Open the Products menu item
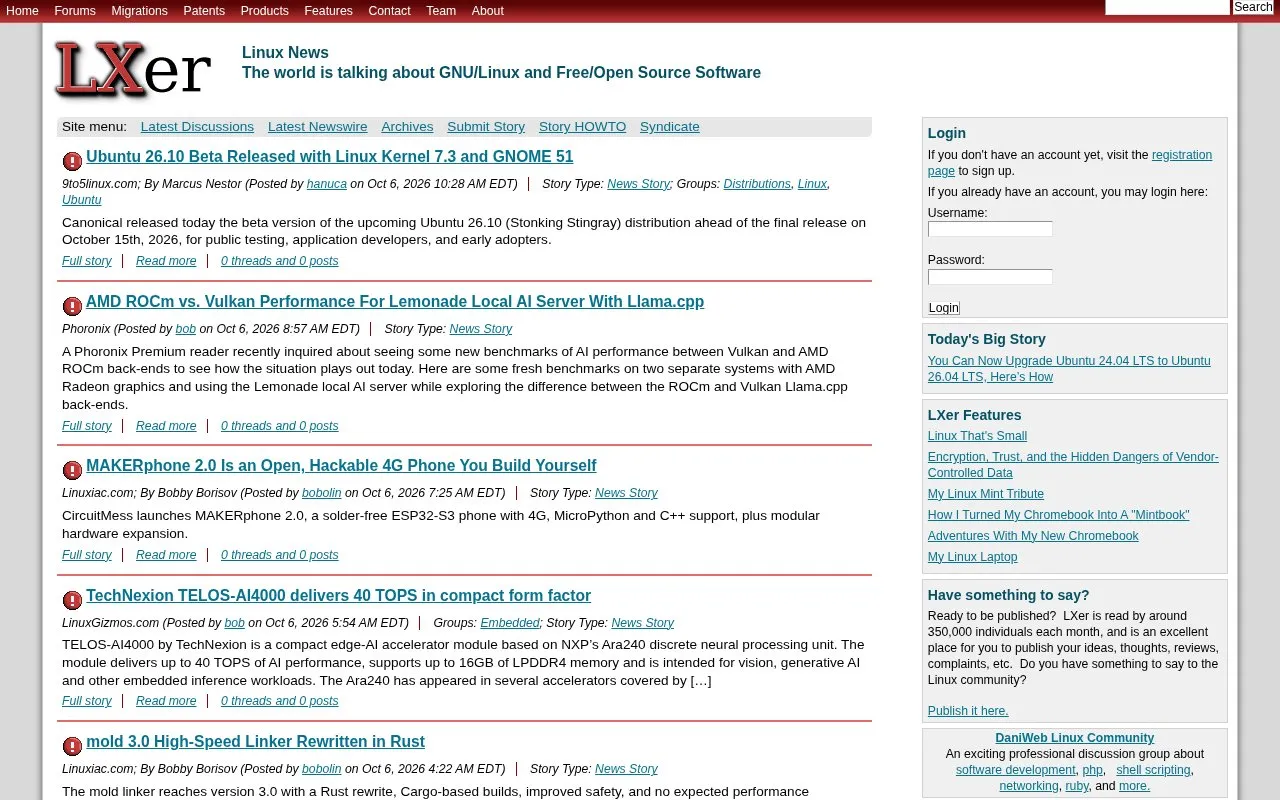1280x800 pixels. click(264, 11)
